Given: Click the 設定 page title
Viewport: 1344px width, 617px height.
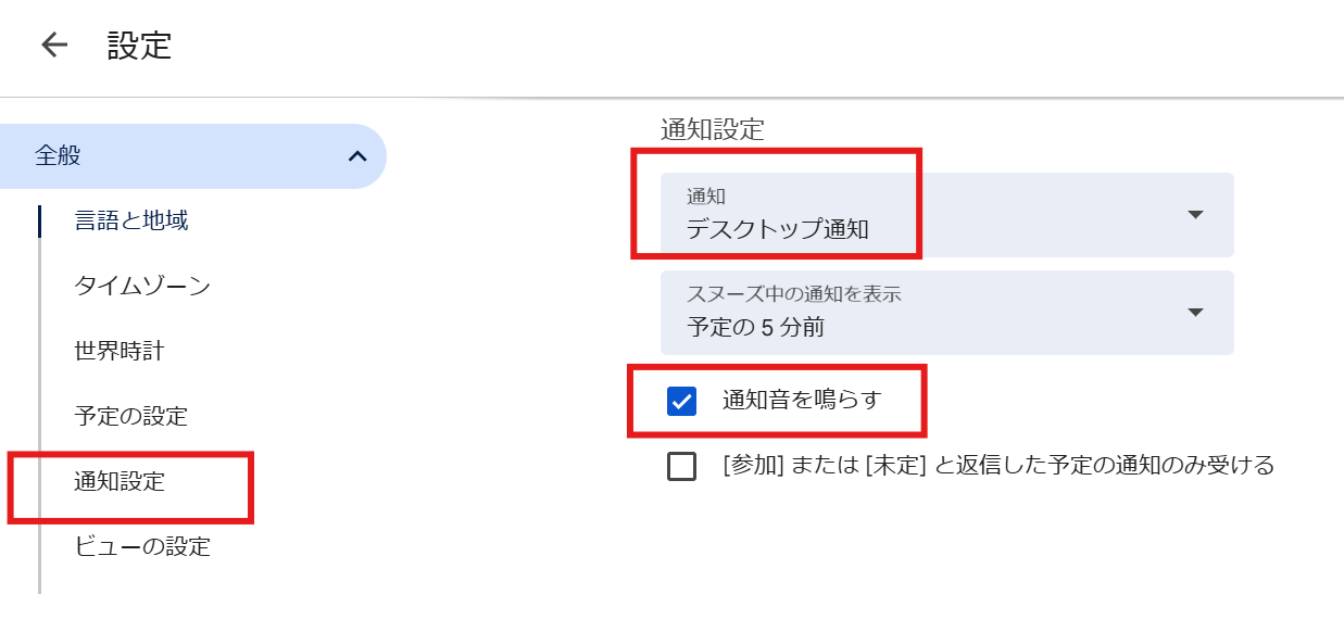Looking at the screenshot, I should tap(140, 45).
